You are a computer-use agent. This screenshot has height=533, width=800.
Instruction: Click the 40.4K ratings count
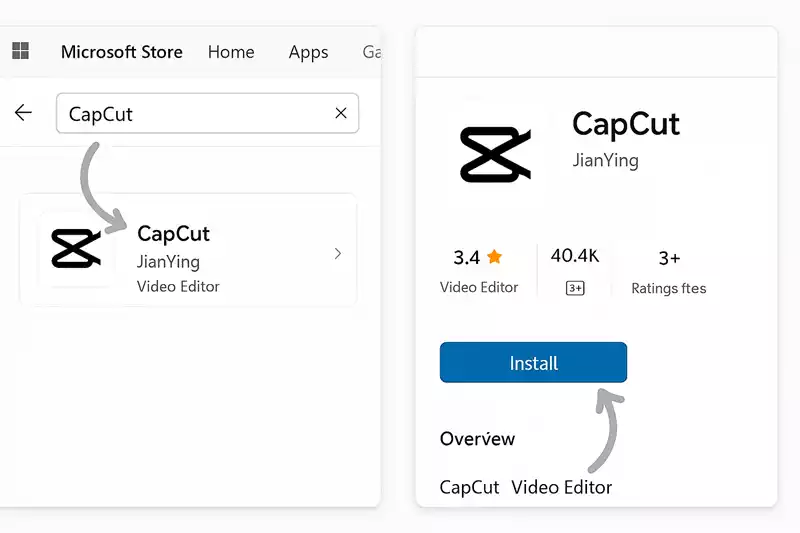(574, 256)
